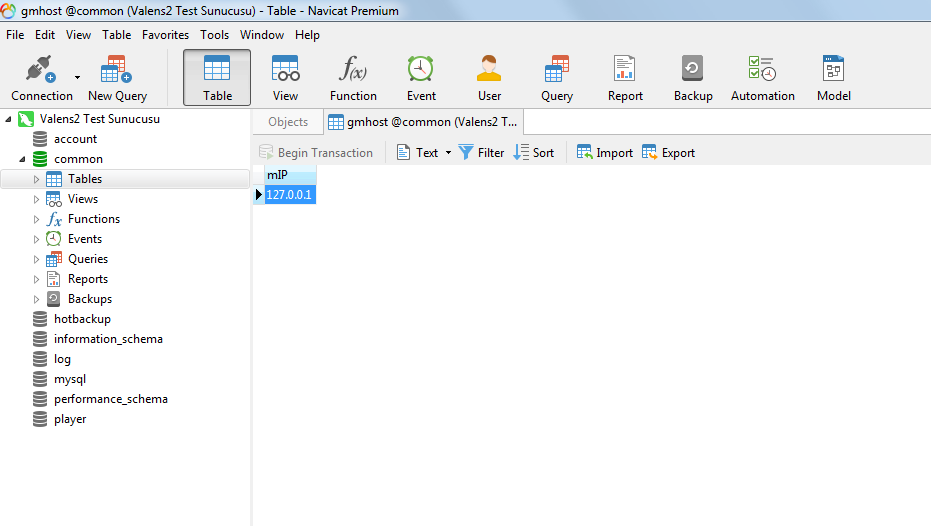Screen dimensions: 931x526
Task: Open the Event toolbar button
Action: click(421, 78)
